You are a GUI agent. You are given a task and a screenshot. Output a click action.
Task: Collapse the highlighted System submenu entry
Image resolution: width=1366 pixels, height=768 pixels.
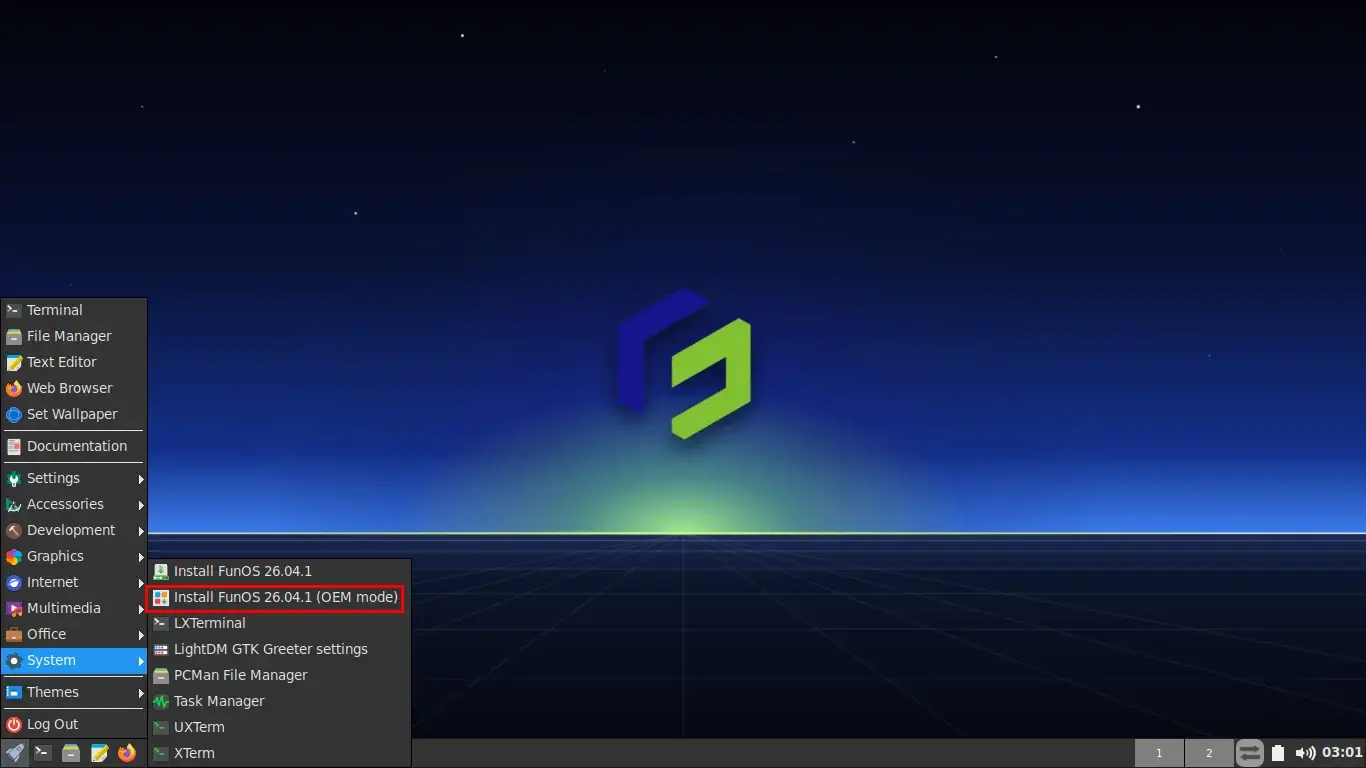point(74,660)
